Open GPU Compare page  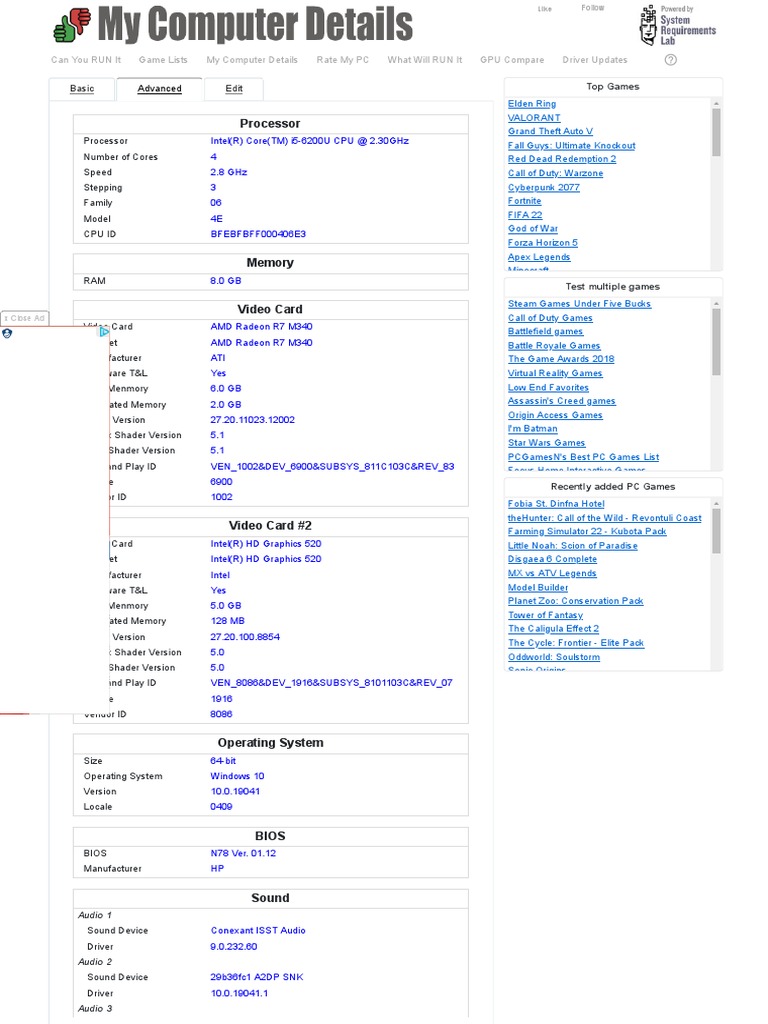pos(512,60)
